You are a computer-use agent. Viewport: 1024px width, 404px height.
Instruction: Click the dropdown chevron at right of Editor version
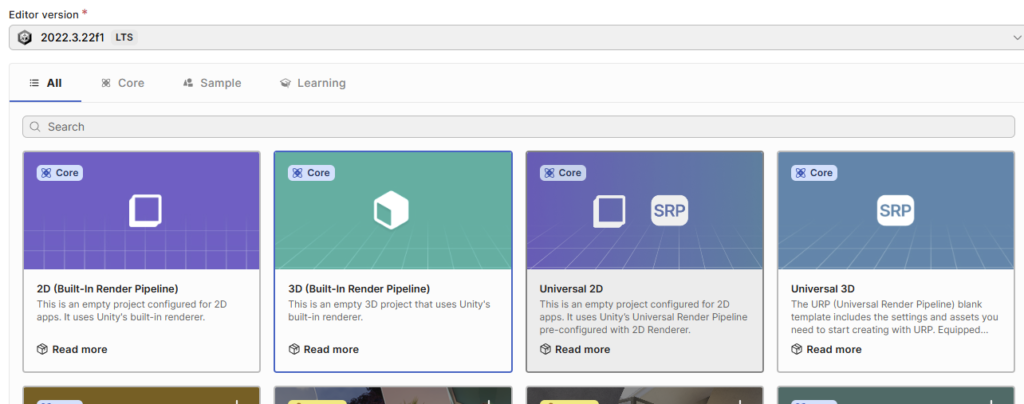click(x=1017, y=38)
